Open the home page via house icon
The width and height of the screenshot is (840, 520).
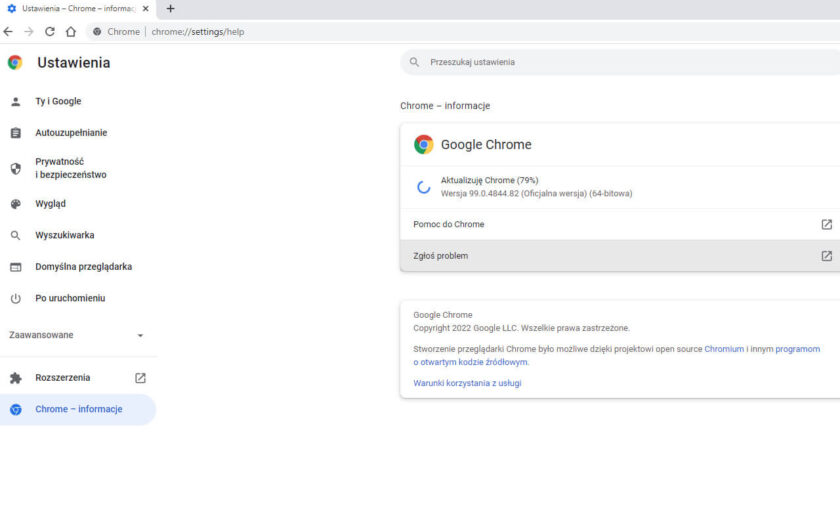click(x=71, y=32)
